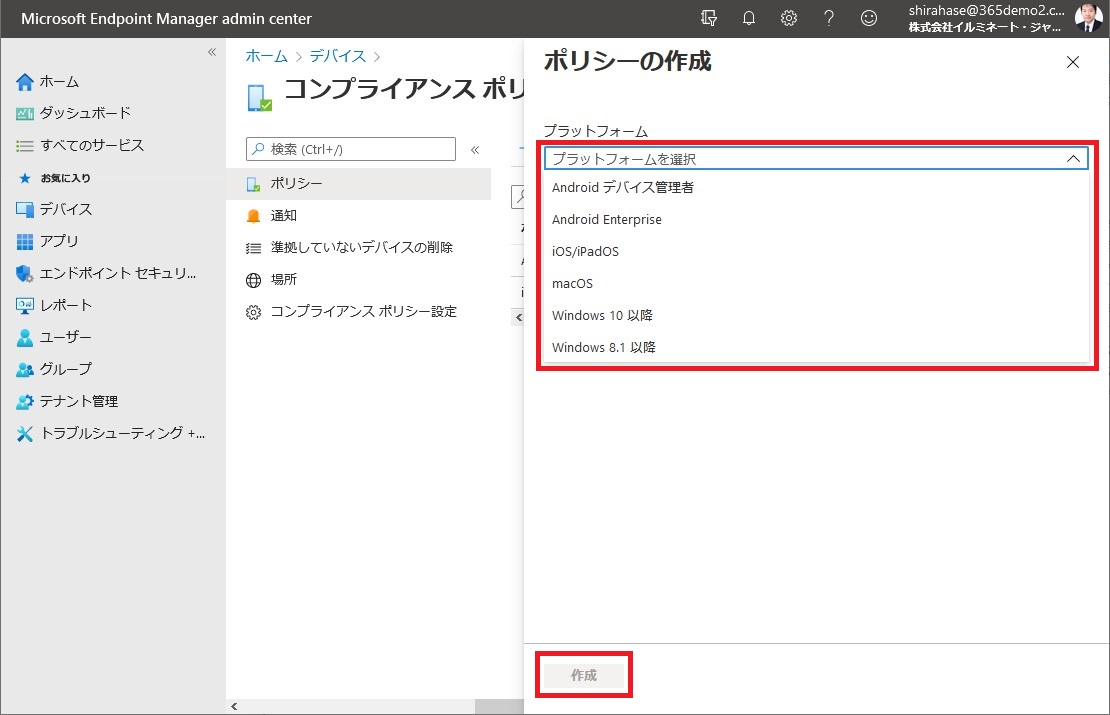Open the notifications bell
Viewport: 1110px width, 715px height.
[749, 18]
